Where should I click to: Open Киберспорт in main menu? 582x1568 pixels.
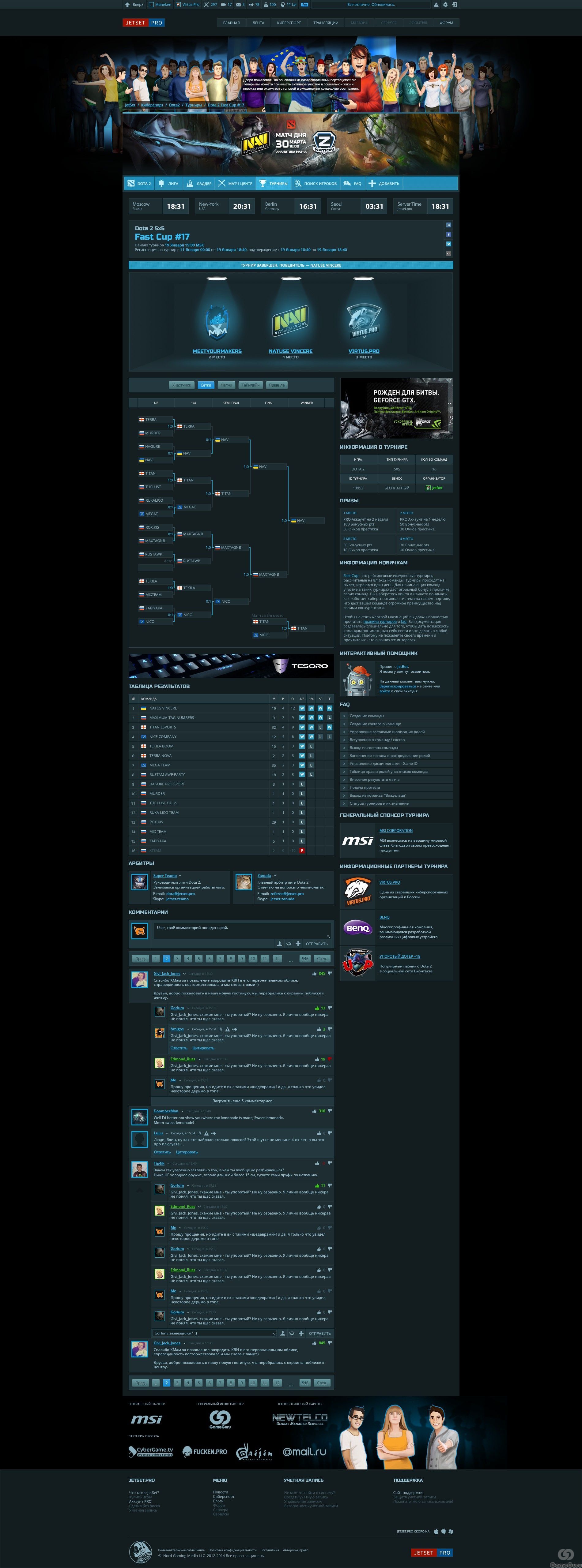289,23
